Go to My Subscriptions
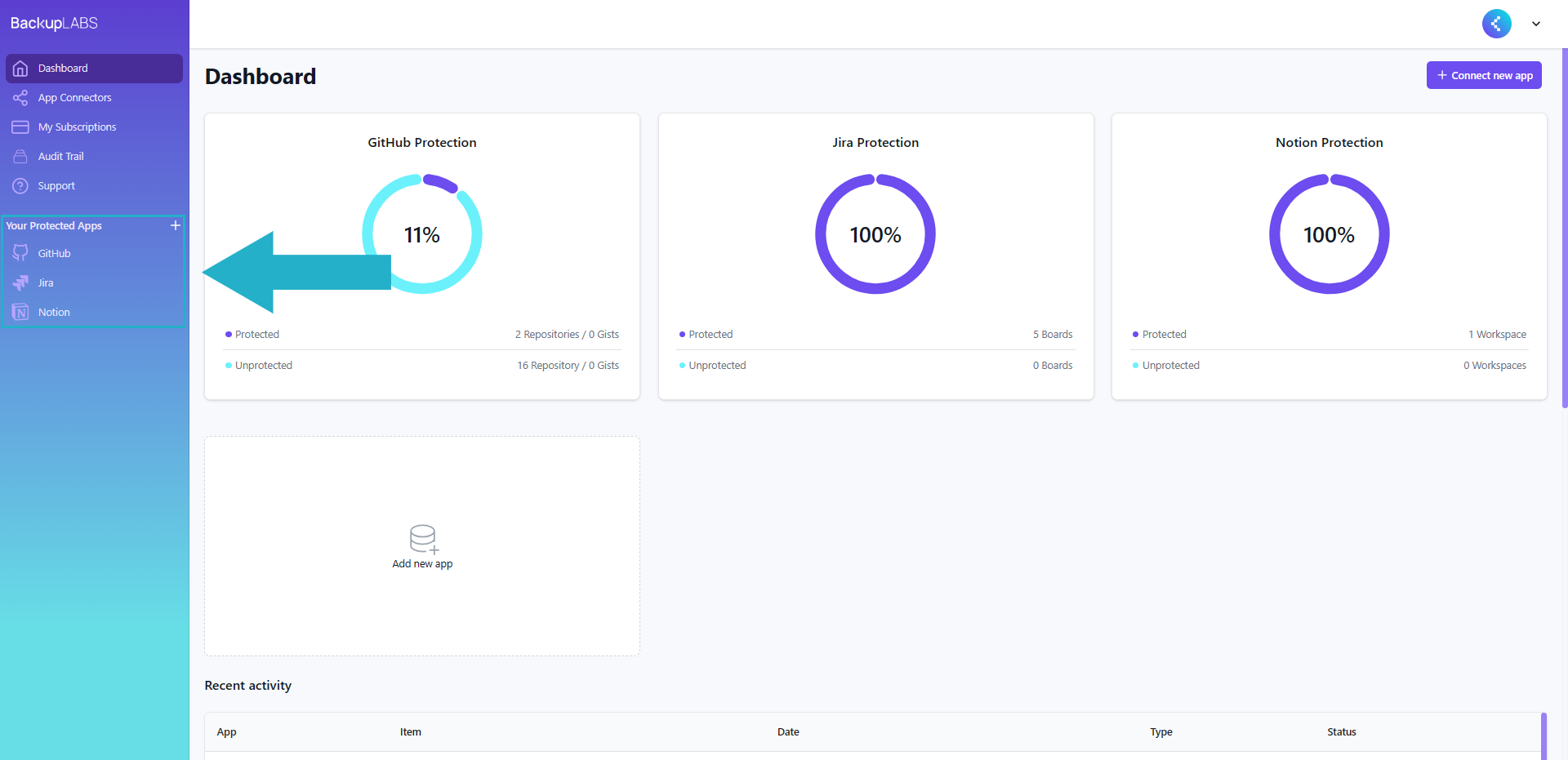 (x=94, y=127)
